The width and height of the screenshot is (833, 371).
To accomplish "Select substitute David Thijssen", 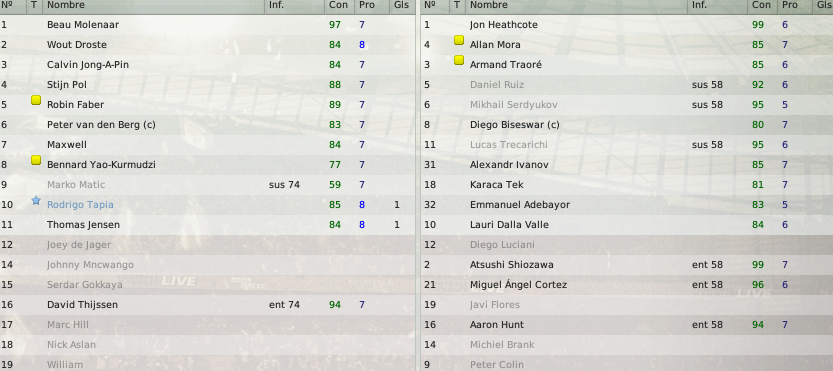I will [208, 305].
